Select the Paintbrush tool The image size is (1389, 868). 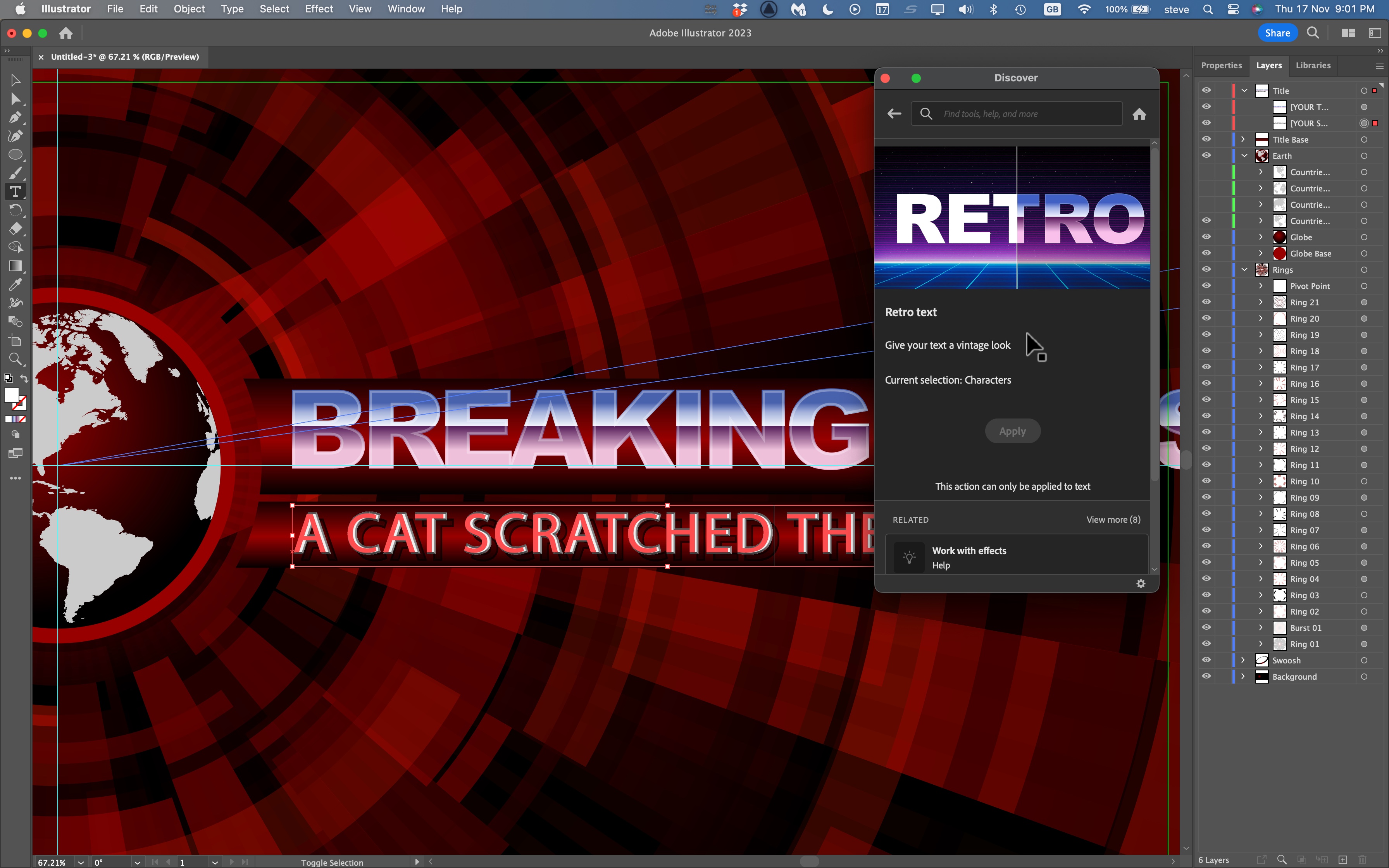pos(16,173)
